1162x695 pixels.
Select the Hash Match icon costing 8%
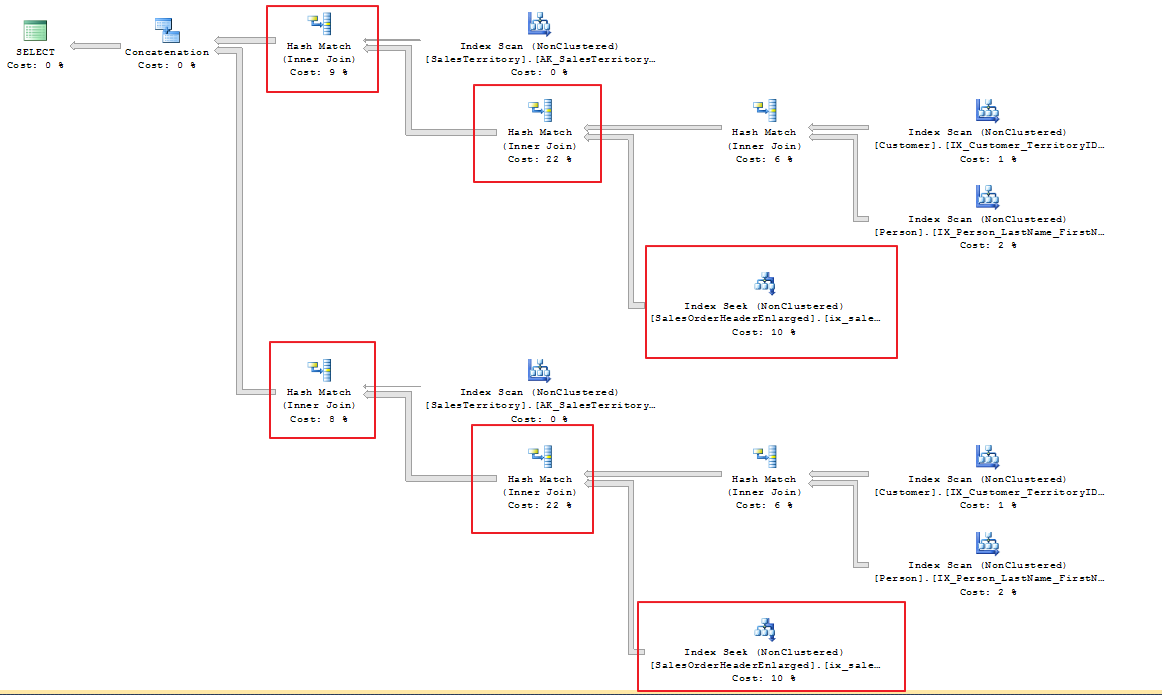coord(320,371)
